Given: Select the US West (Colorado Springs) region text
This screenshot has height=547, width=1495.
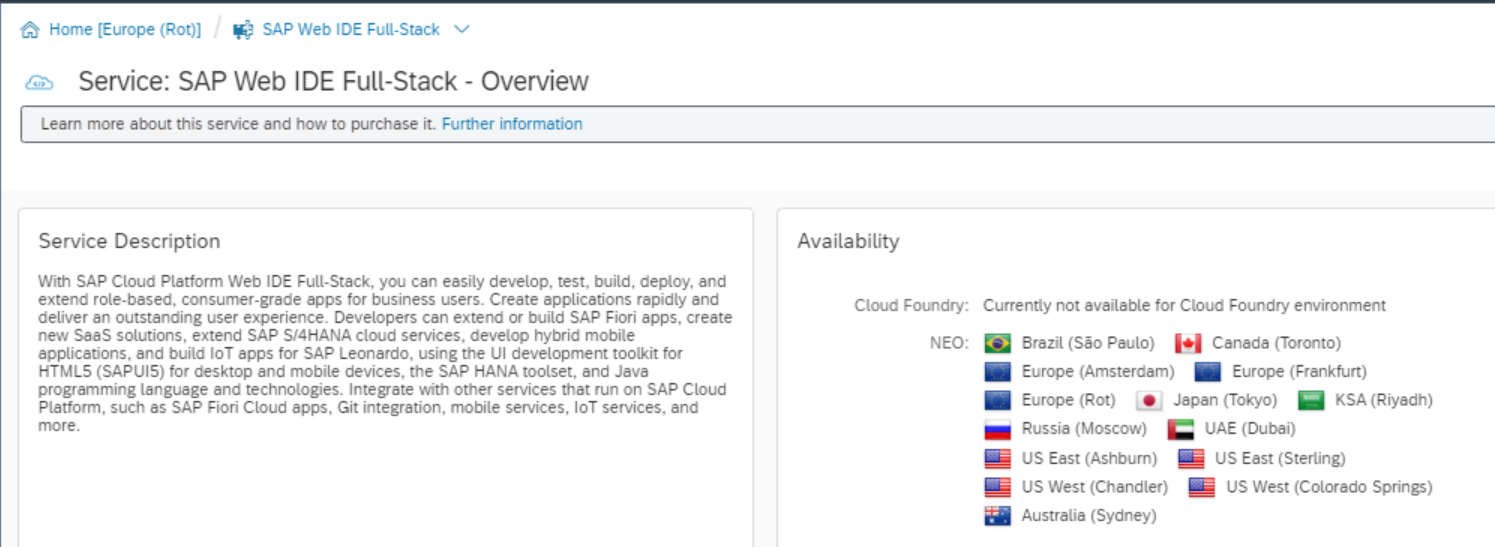Looking at the screenshot, I should coord(1329,487).
